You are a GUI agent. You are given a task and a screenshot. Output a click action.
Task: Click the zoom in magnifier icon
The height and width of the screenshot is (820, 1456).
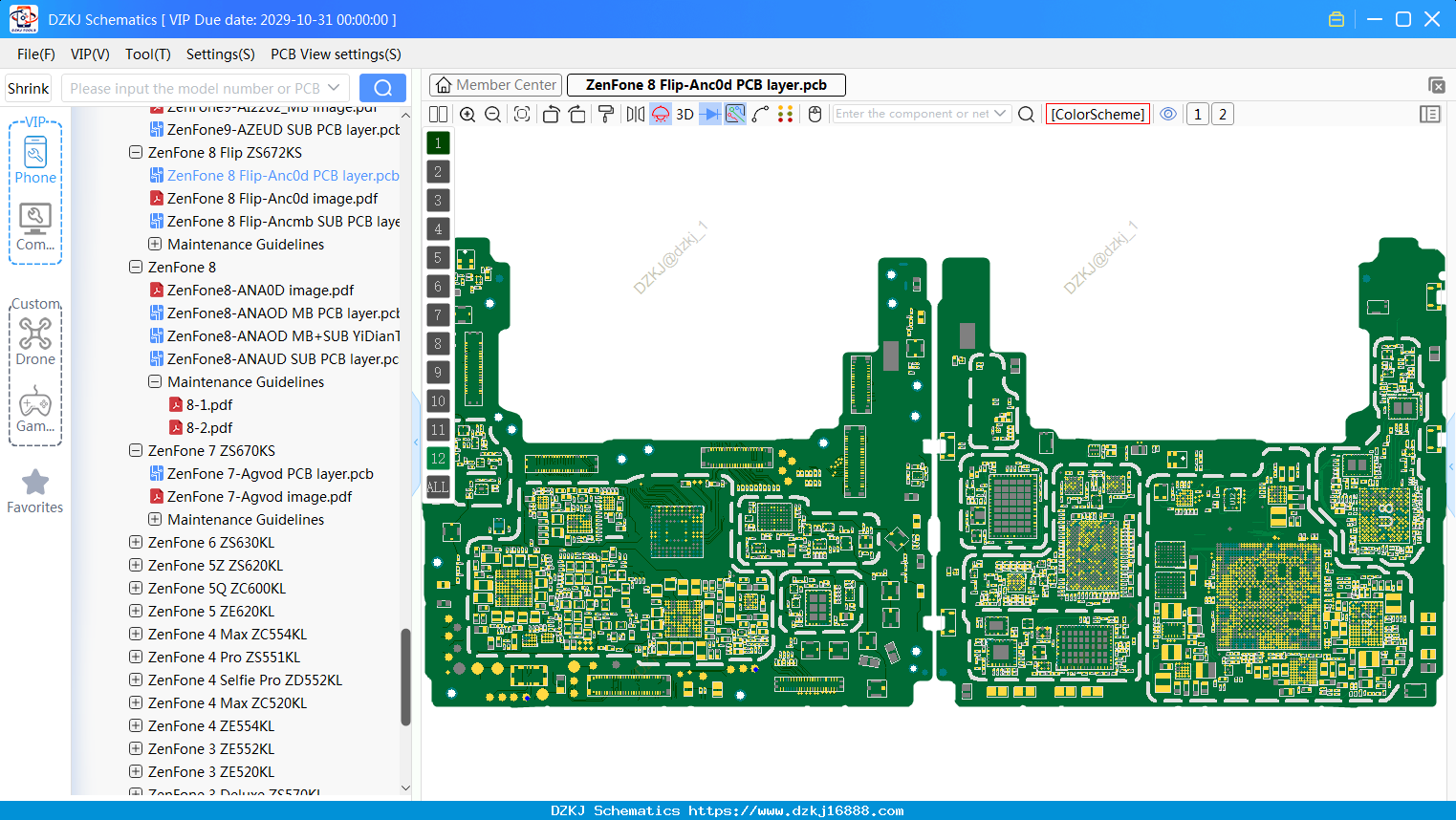coord(467,114)
